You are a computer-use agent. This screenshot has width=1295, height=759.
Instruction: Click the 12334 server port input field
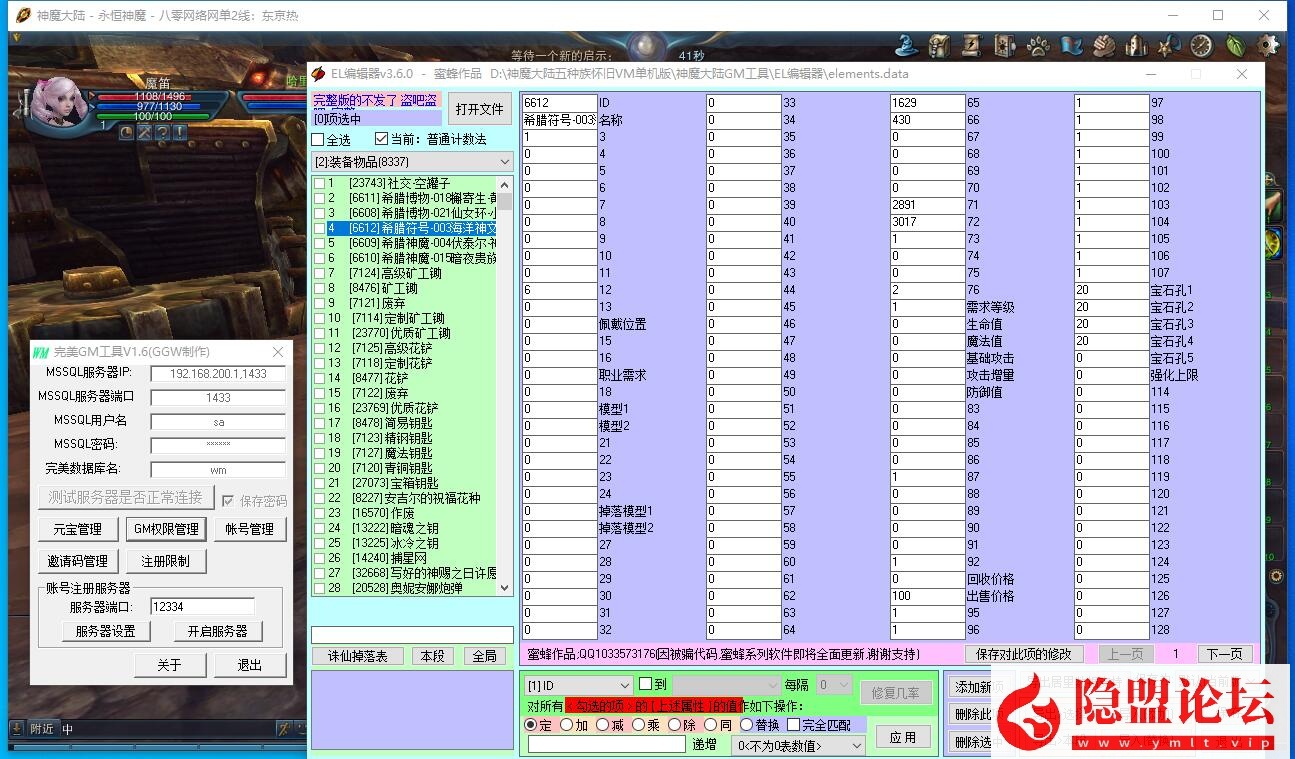click(x=201, y=604)
